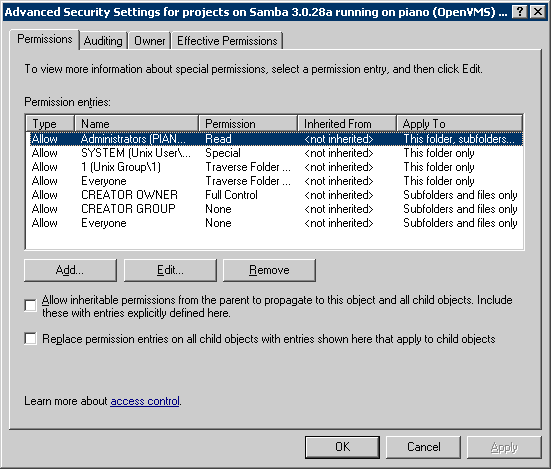Open the access control help link

(145, 401)
